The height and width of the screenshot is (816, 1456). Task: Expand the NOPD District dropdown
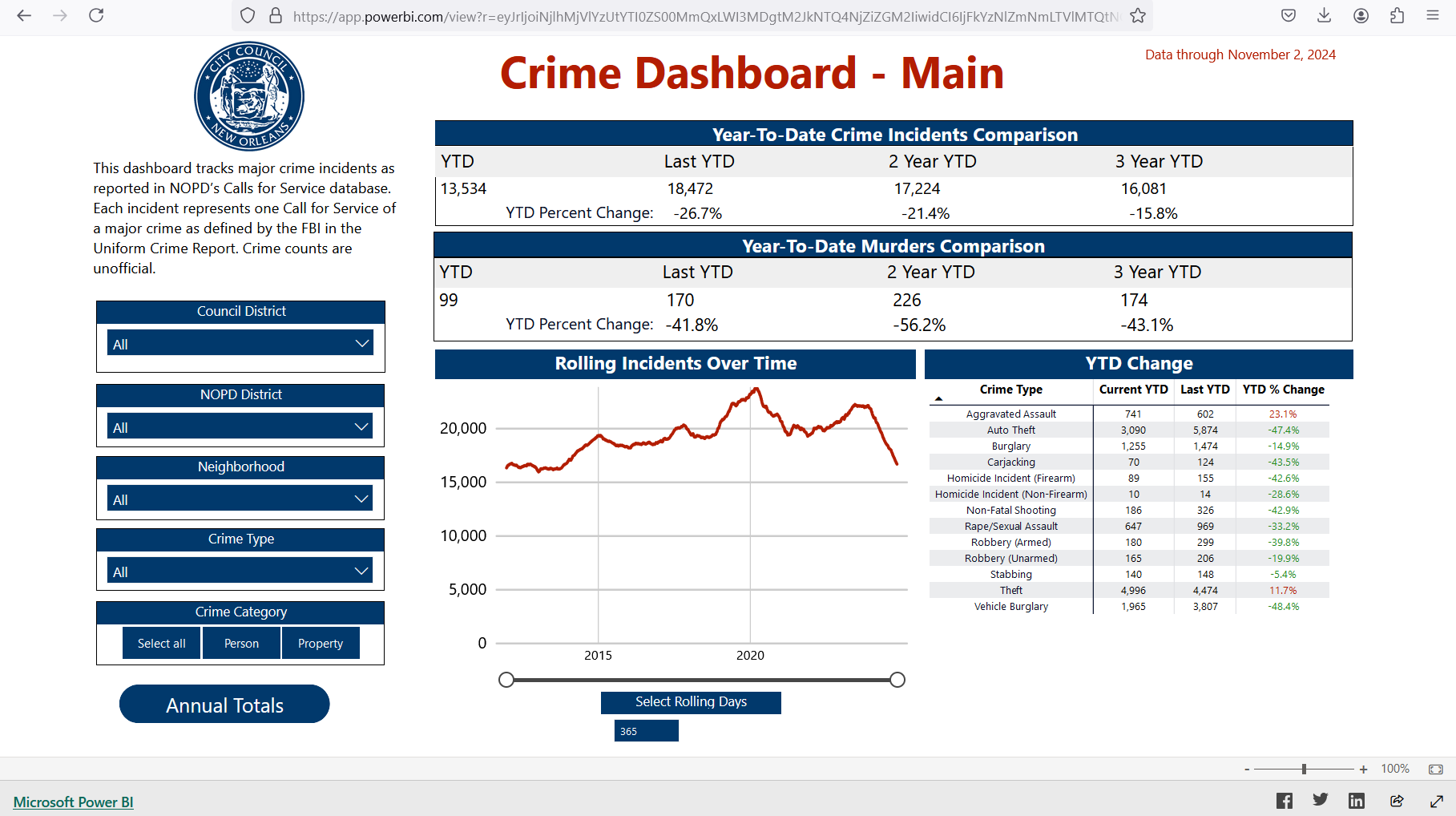[240, 426]
